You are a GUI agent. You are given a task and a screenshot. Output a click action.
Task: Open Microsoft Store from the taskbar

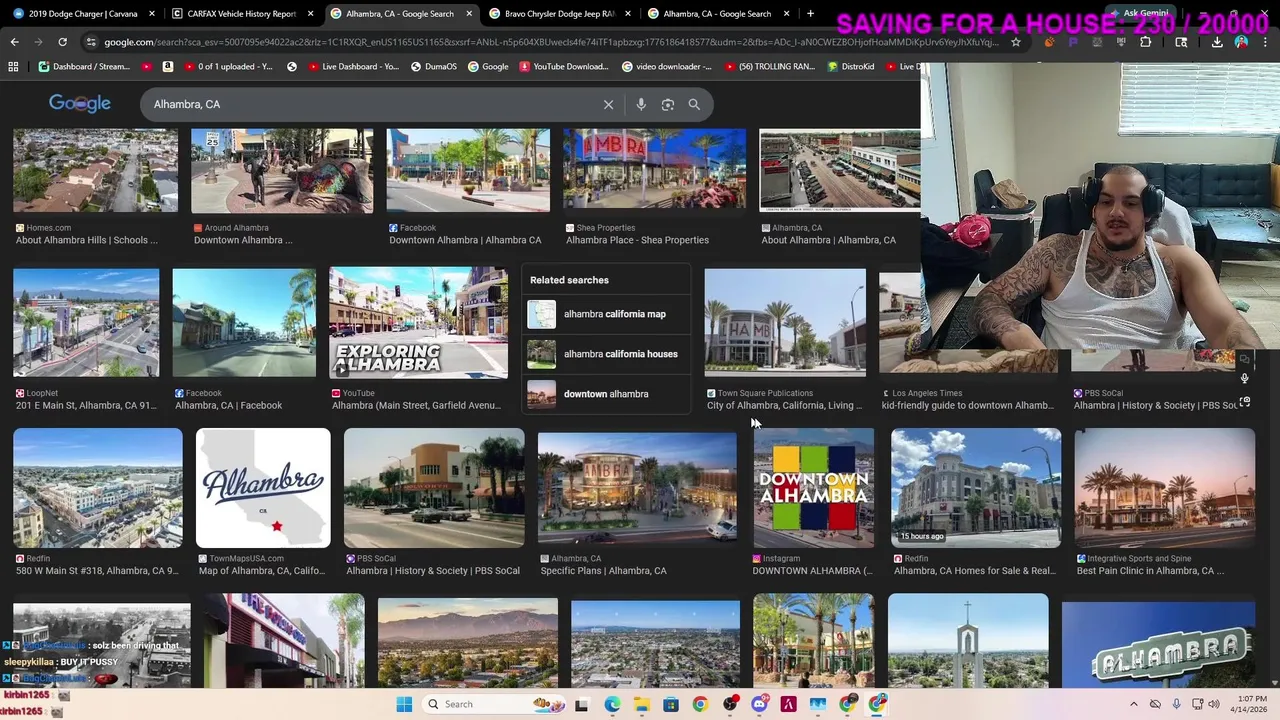670,704
